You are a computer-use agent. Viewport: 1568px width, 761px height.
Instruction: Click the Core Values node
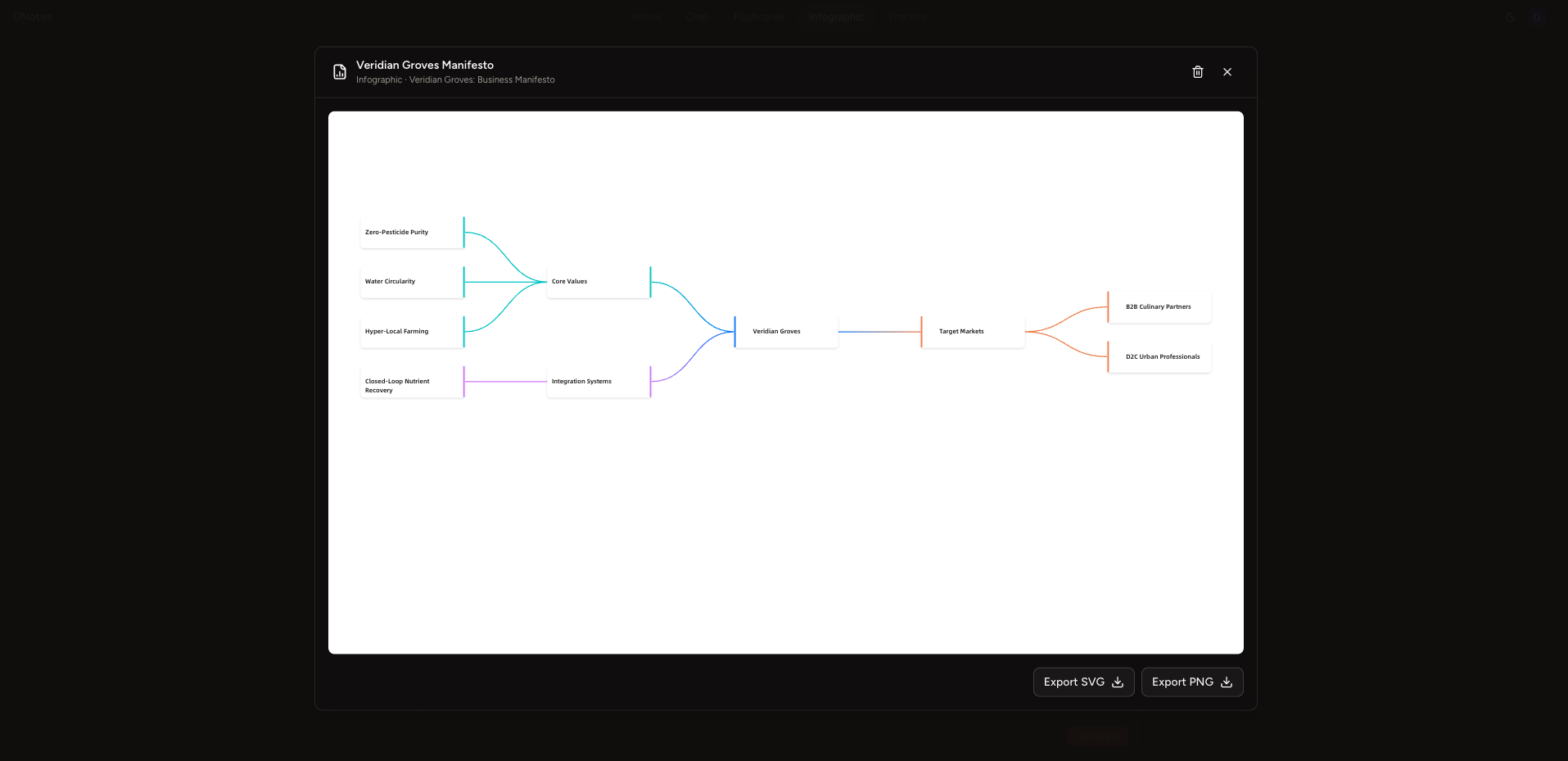[597, 281]
